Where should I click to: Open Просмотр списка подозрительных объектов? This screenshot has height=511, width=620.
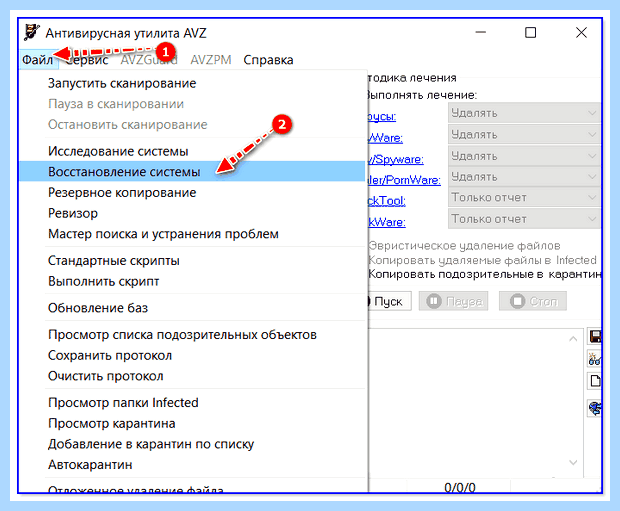[192, 335]
